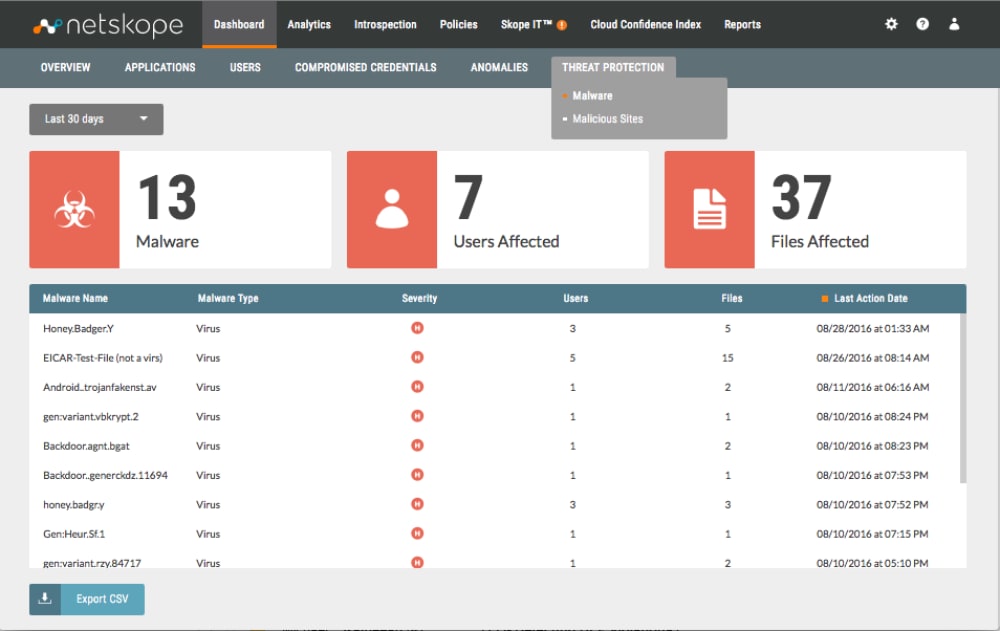Viewport: 1000px width, 631px height.
Task: Click severity icon for Android..trojanfakenst.av
Action: click(417, 387)
